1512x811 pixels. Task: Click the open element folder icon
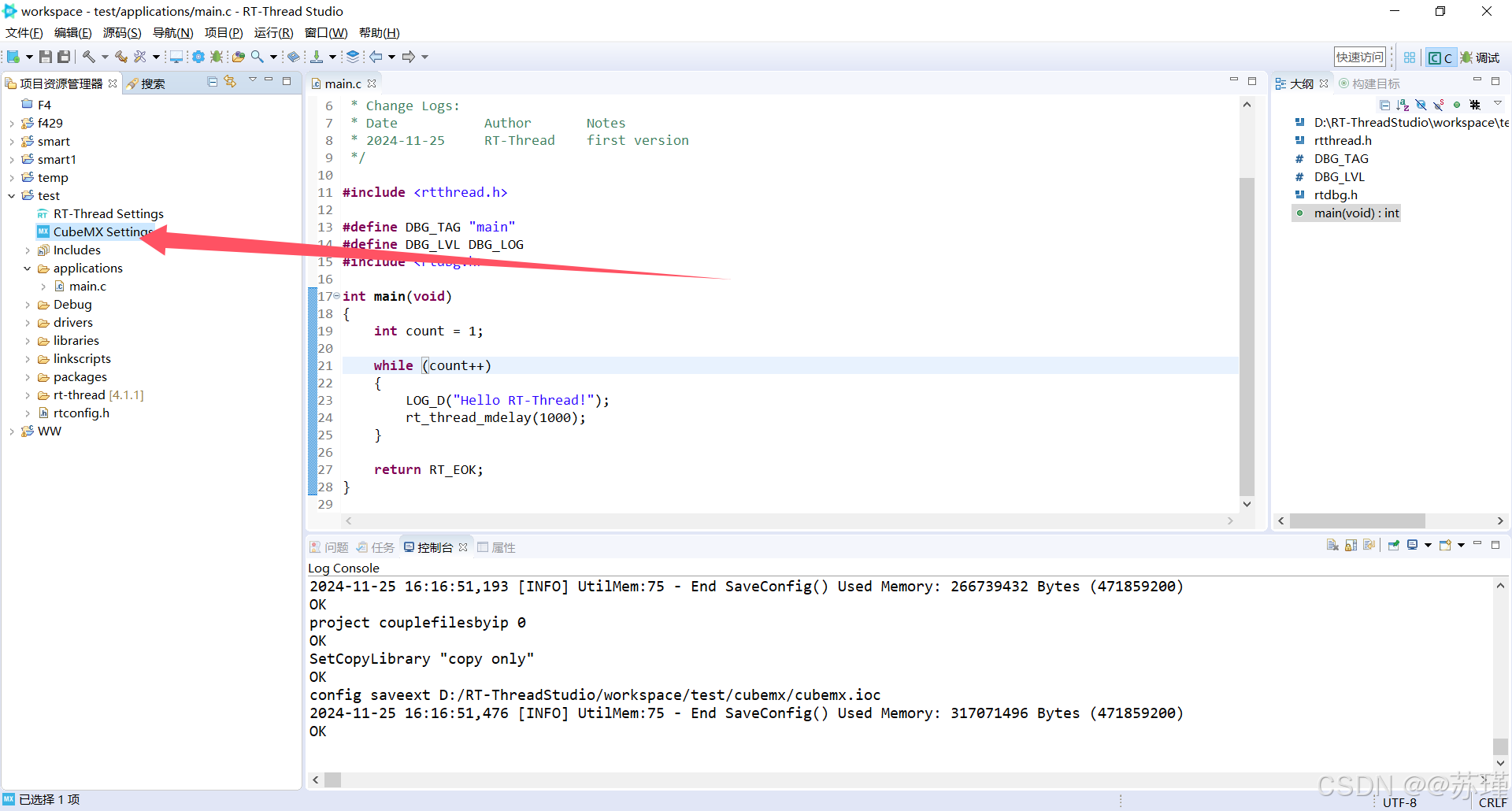coord(238,57)
